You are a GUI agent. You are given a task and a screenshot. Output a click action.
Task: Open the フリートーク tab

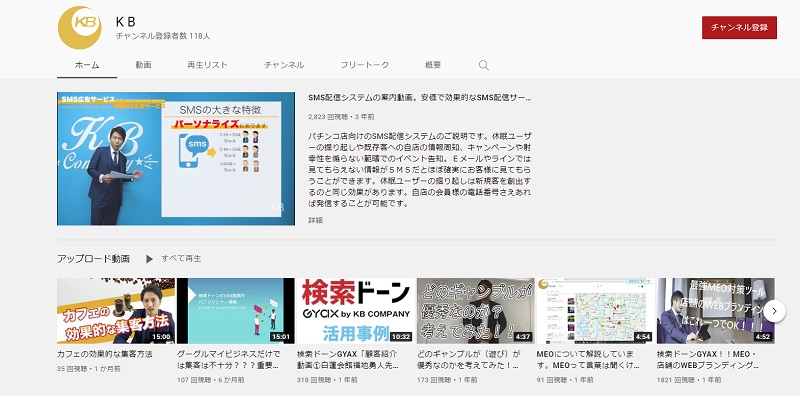(x=365, y=65)
